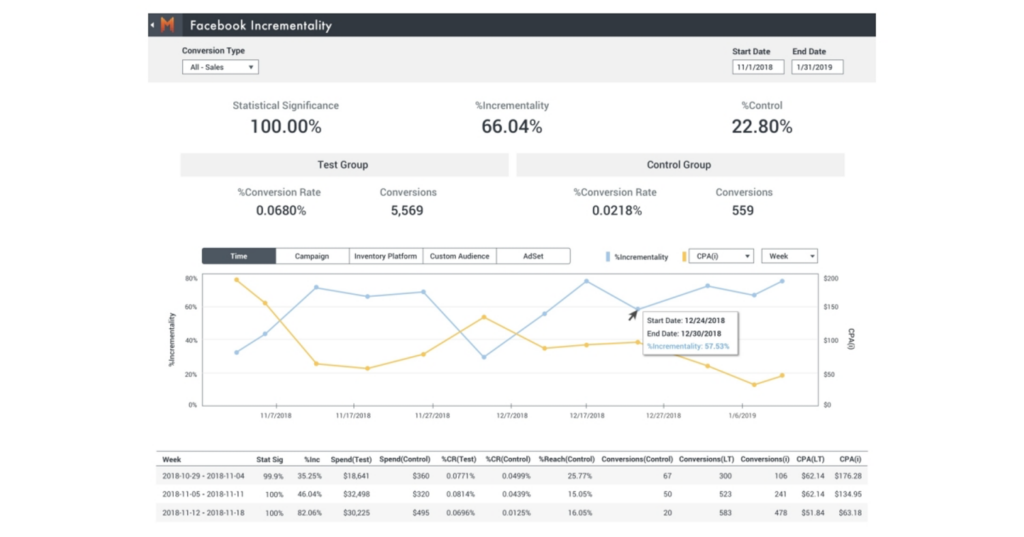The height and width of the screenshot is (537, 1024).
Task: Sort table by Conversions(i) column header
Action: (x=765, y=459)
